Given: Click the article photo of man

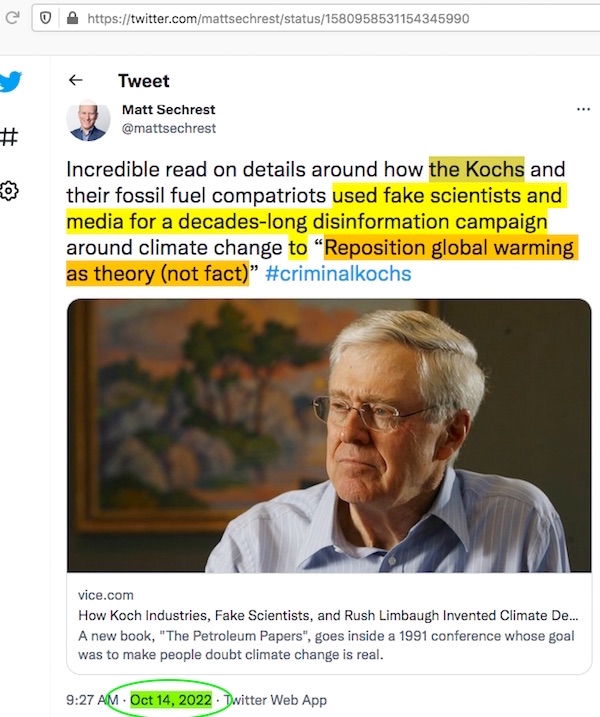Looking at the screenshot, I should pos(328,435).
